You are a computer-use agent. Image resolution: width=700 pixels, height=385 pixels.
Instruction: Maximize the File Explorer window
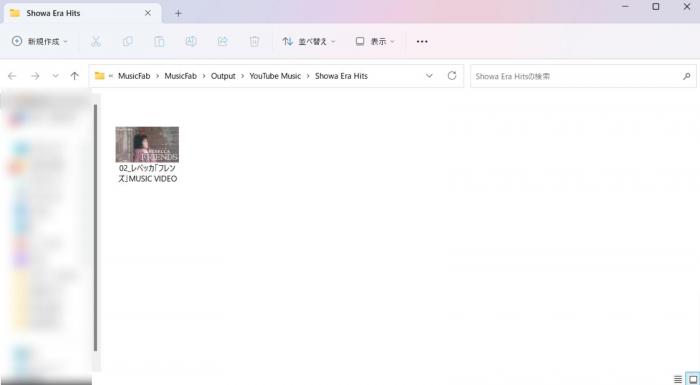(x=656, y=7)
